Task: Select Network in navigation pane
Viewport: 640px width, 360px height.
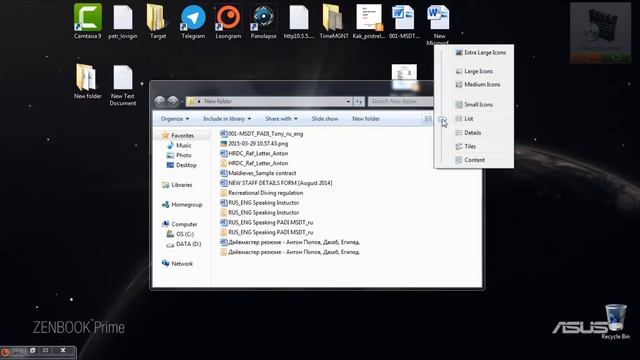Action: (177, 264)
